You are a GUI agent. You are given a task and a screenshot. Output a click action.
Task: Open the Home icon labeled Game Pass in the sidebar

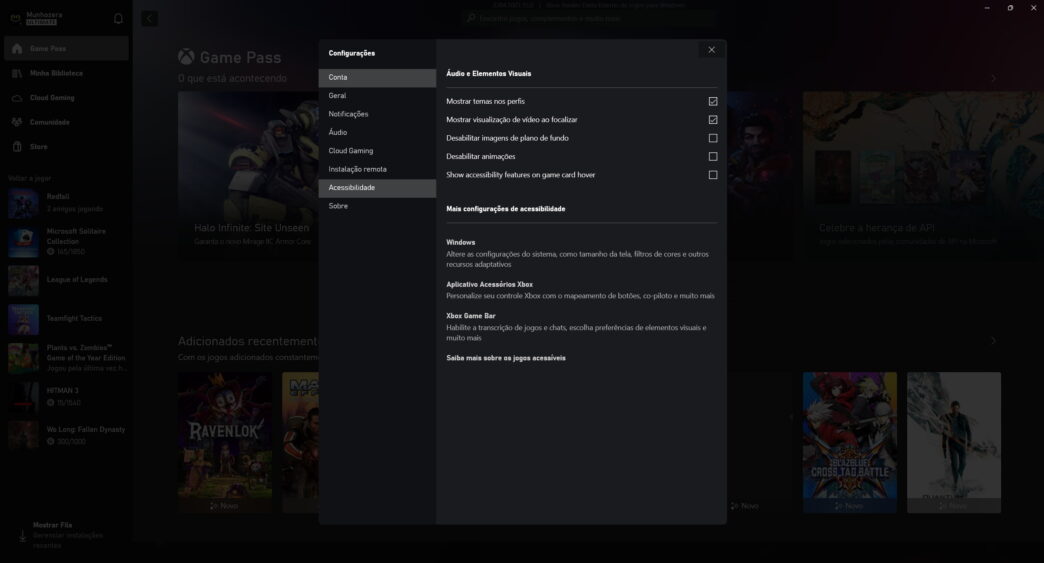[17, 49]
